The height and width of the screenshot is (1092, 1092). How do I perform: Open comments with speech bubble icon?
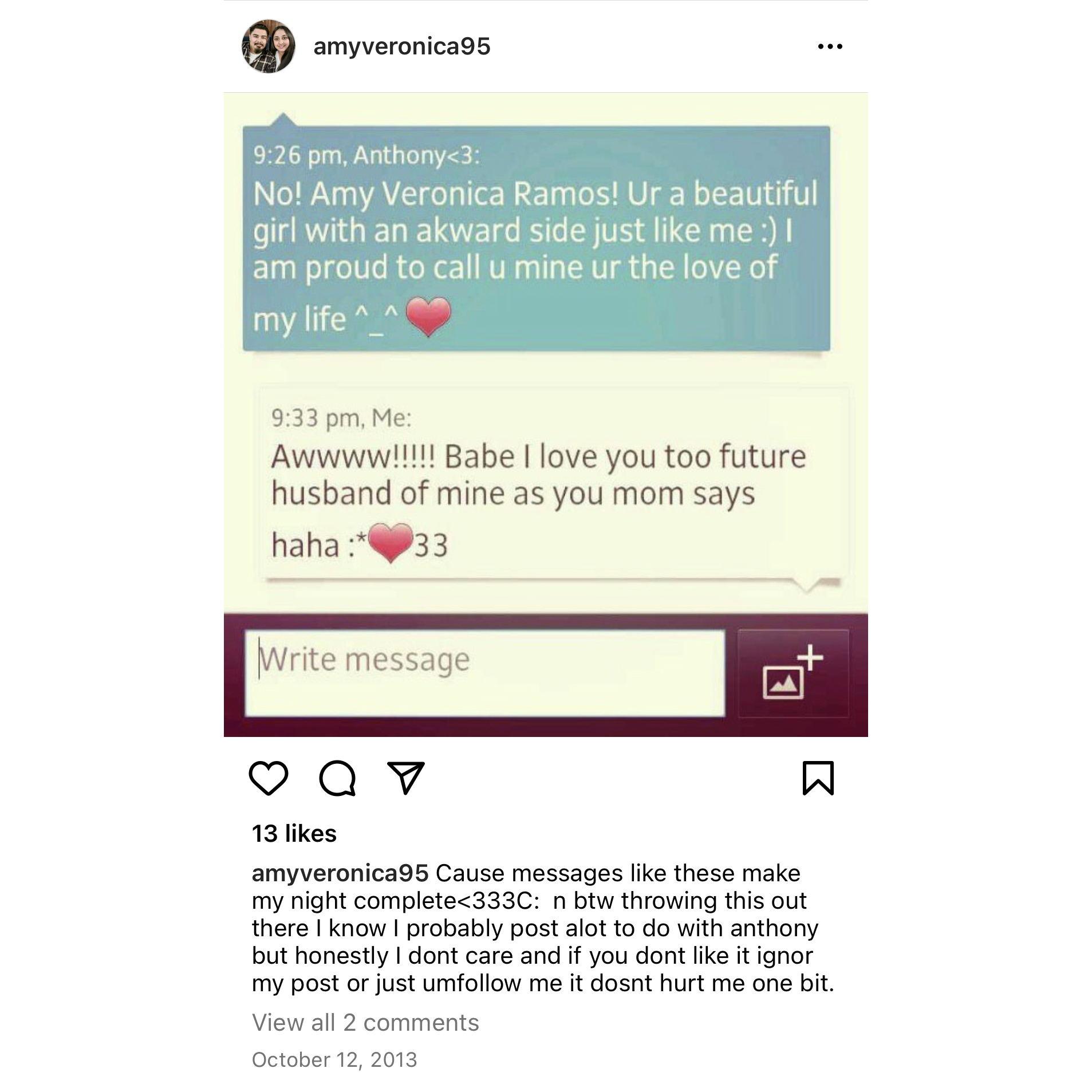pos(337,778)
